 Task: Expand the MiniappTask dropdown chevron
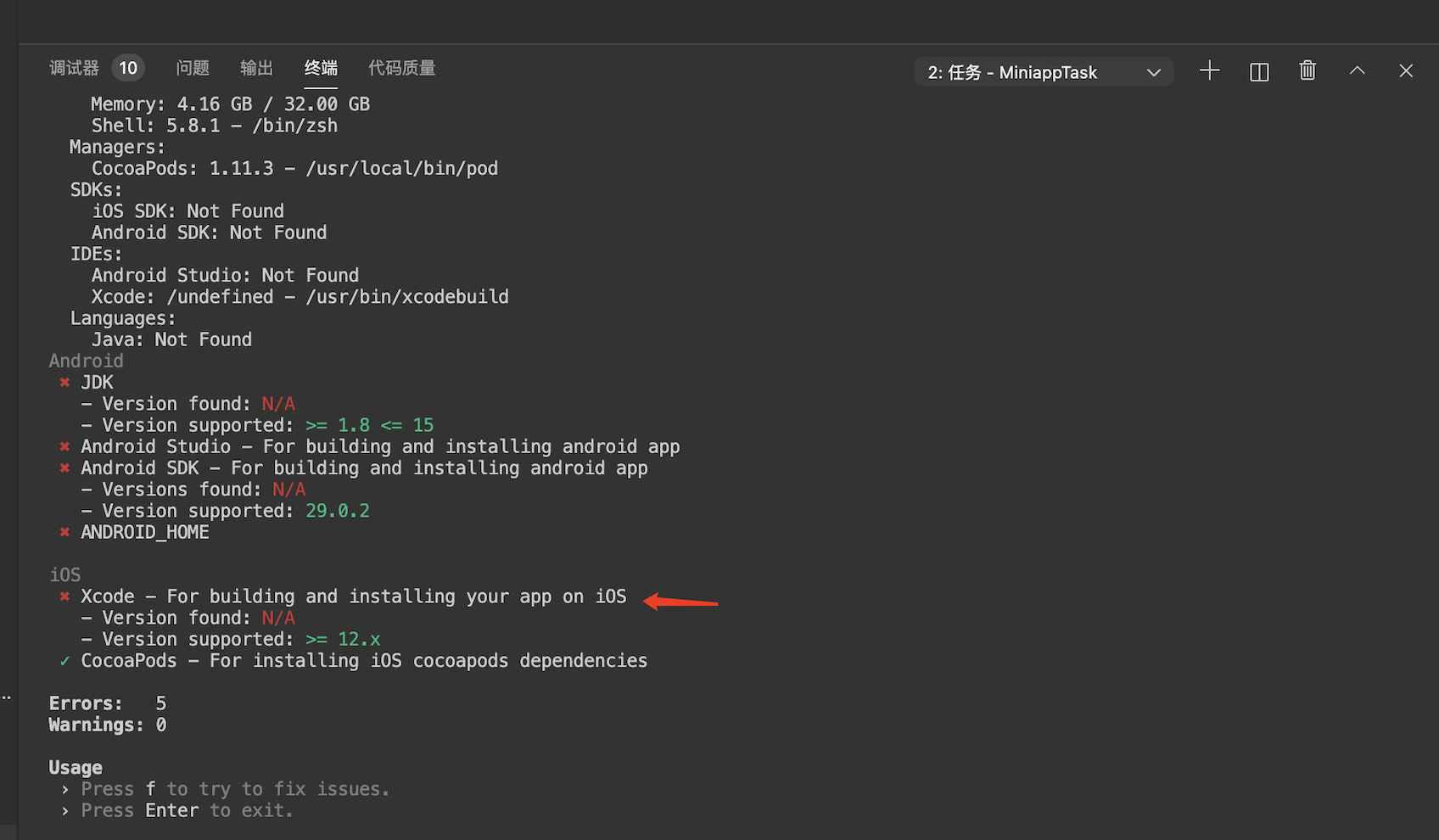click(x=1154, y=72)
